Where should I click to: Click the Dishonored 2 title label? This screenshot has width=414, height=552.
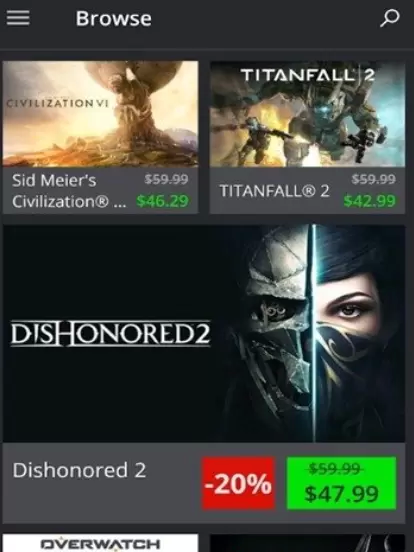[79, 470]
